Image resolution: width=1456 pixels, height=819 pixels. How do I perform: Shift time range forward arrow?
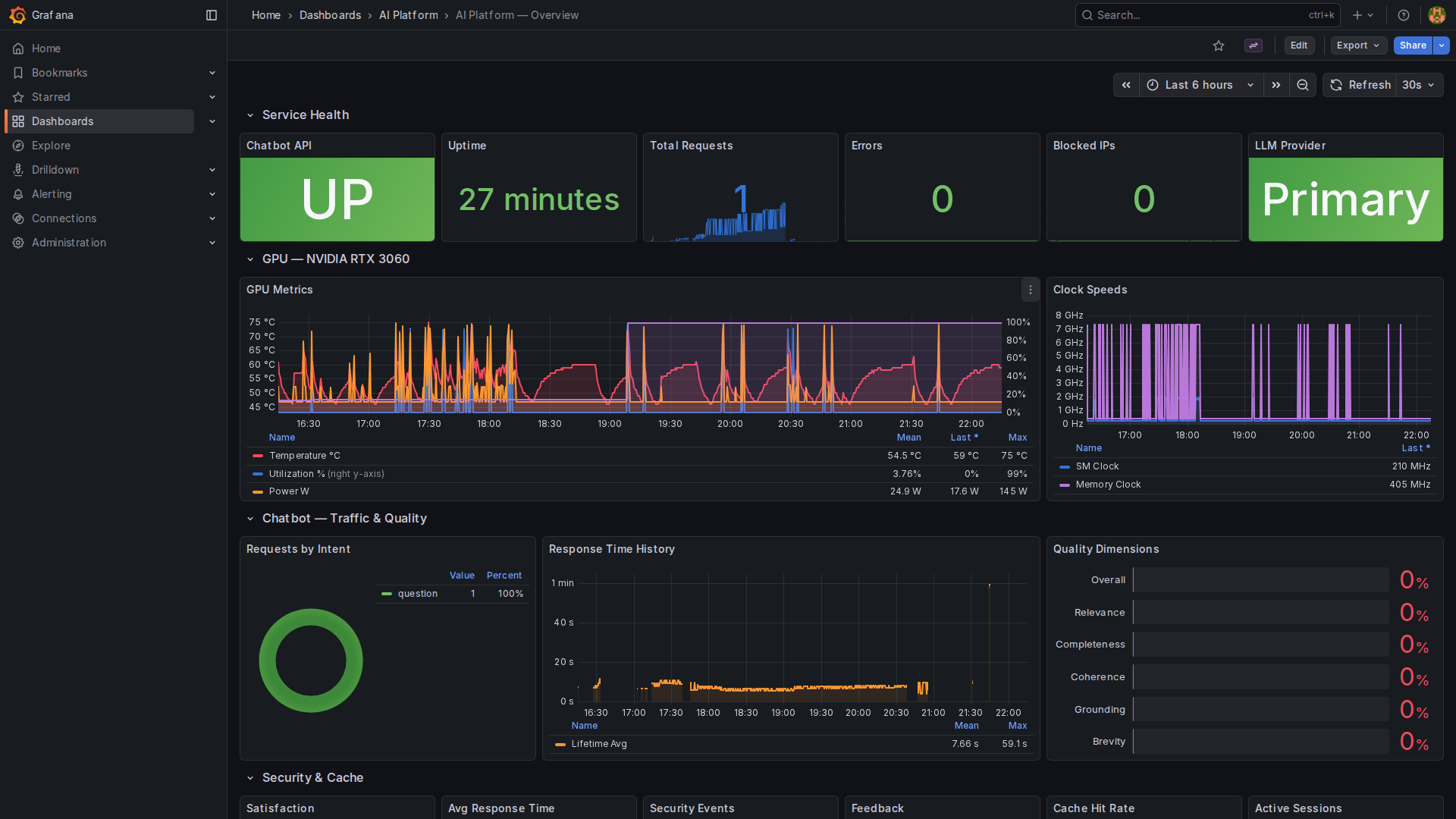point(1276,85)
